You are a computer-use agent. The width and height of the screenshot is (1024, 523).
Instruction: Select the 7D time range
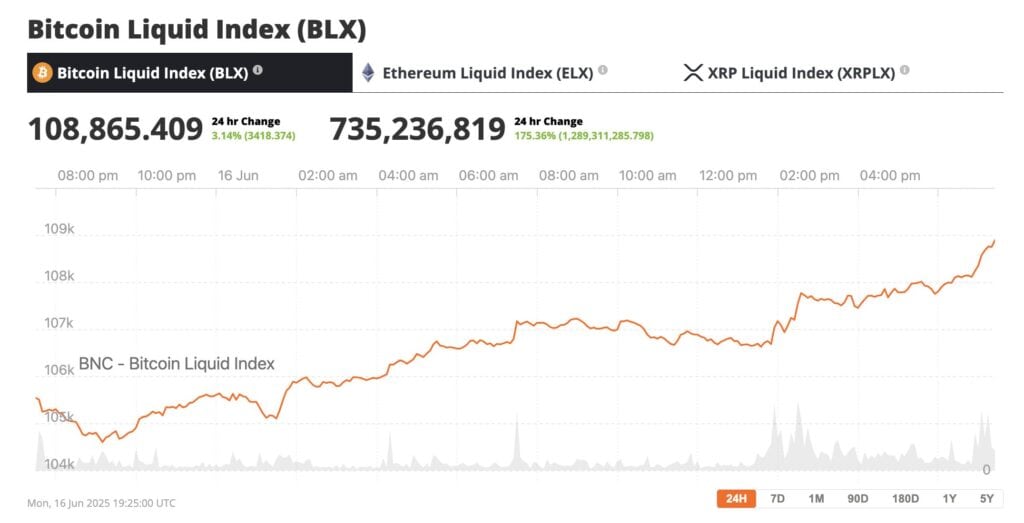coord(777,499)
